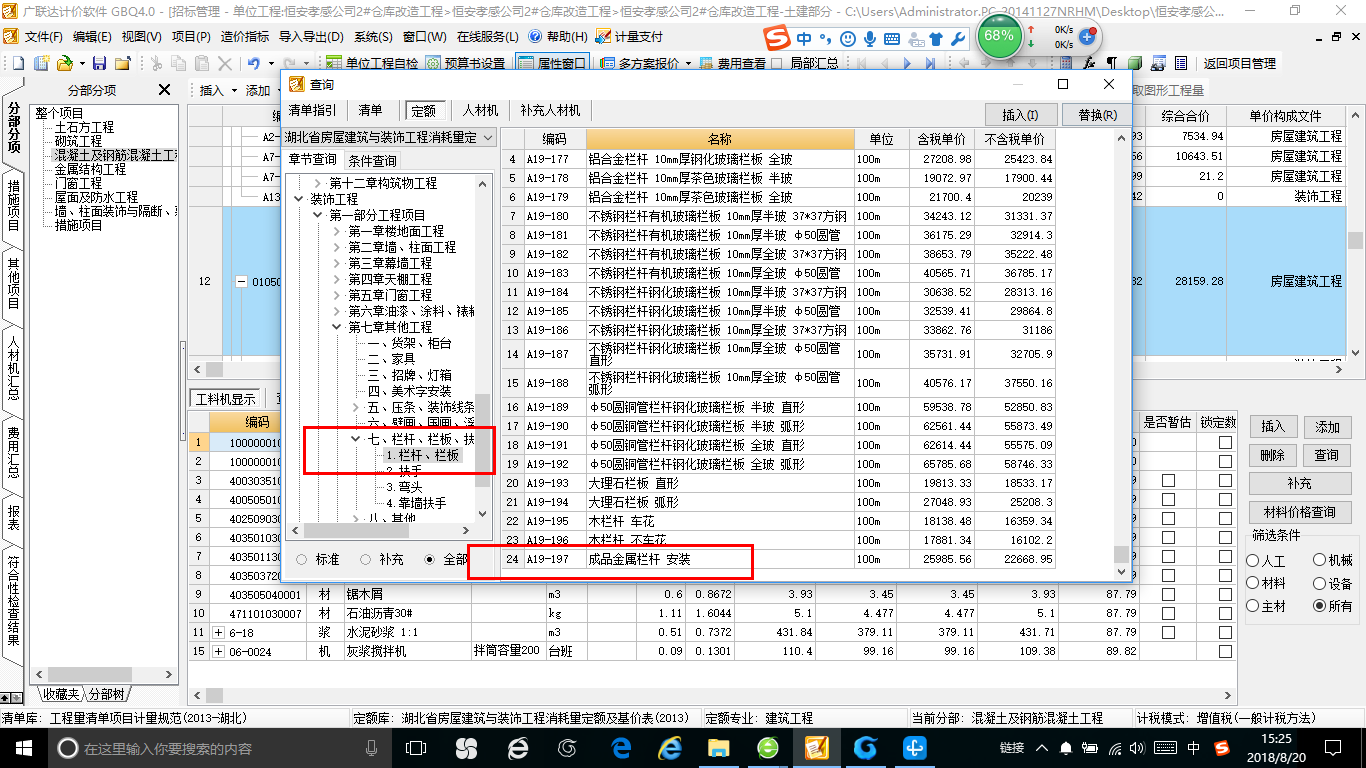
Task: Click 返回项目管理 link in toolbar
Action: coord(1239,63)
